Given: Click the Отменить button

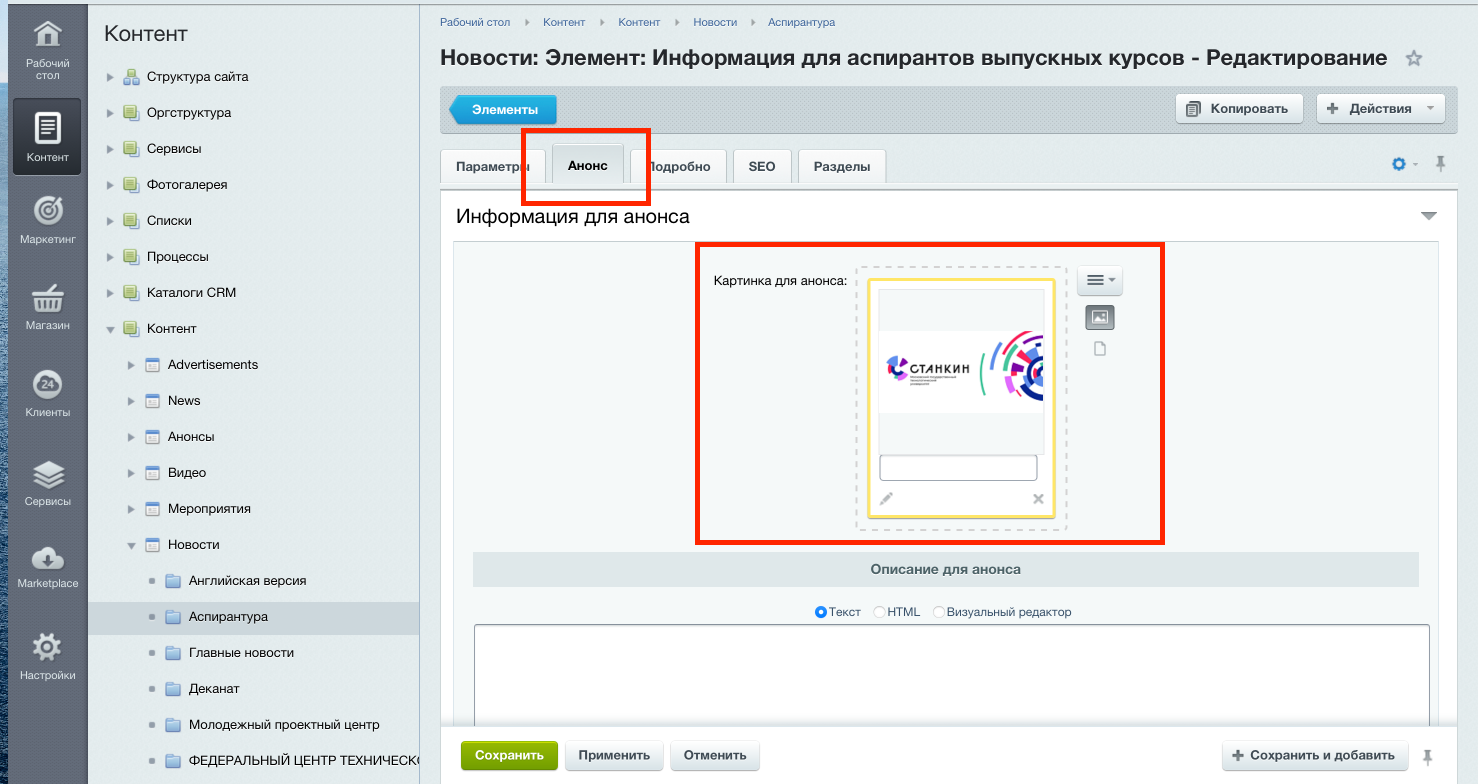Looking at the screenshot, I should click(715, 756).
